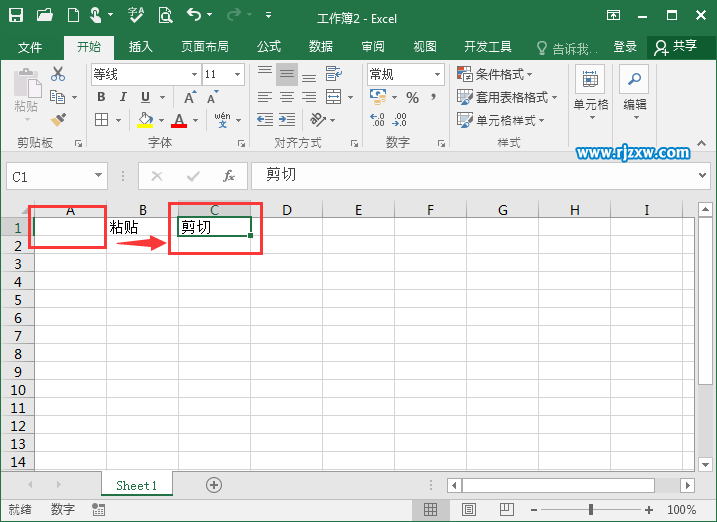Open the File (文件) tab
The width and height of the screenshot is (717, 522).
(x=30, y=47)
